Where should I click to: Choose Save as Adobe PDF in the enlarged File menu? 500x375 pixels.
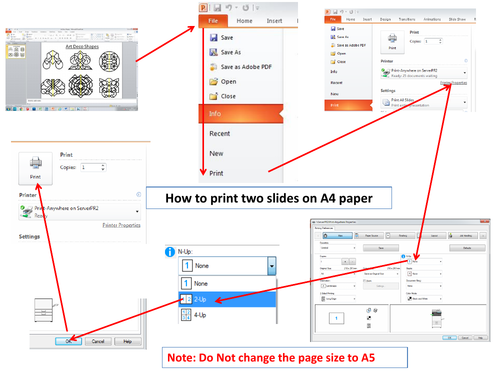[x=240, y=67]
